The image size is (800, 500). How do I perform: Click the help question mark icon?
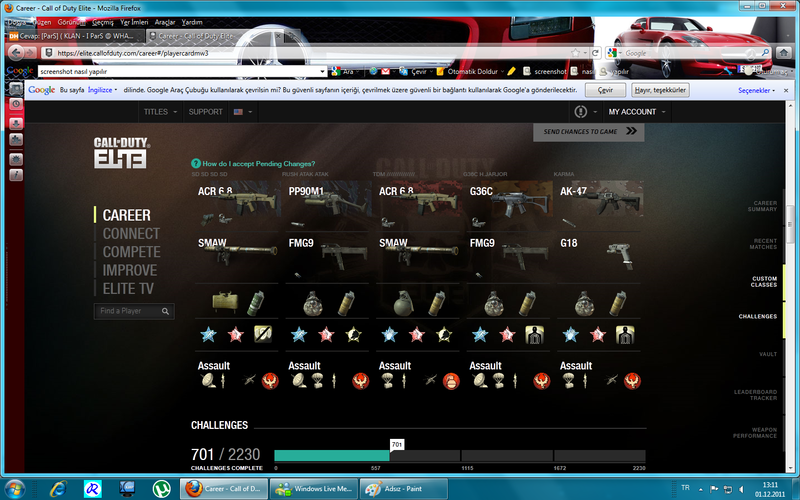click(x=195, y=163)
